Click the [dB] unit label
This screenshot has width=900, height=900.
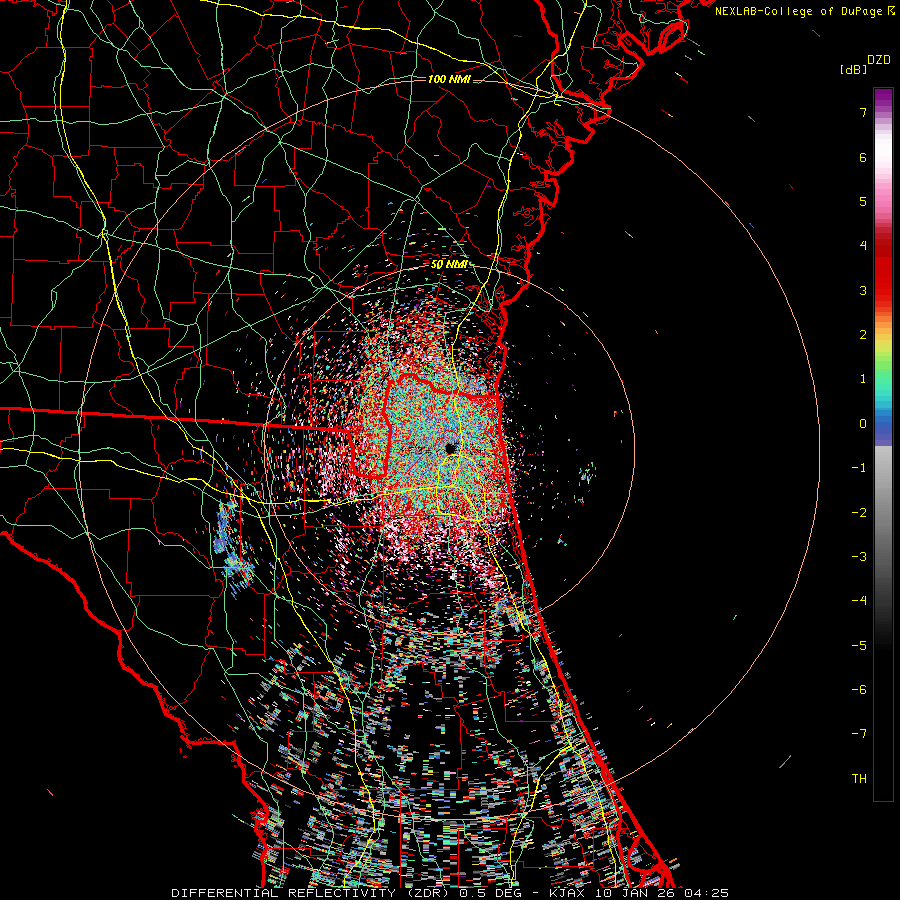(854, 70)
